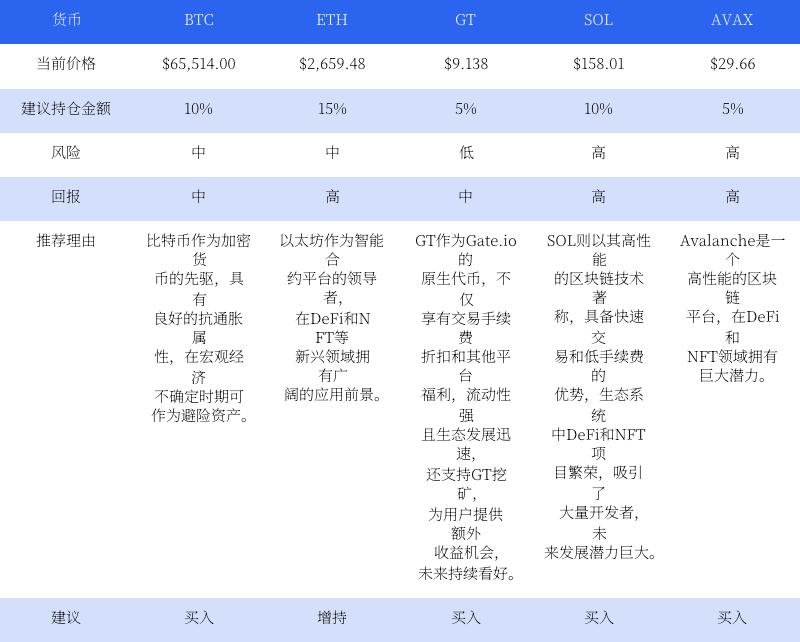Select the 增持 recommendation cell
Image resolution: width=800 pixels, height=642 pixels.
click(332, 618)
